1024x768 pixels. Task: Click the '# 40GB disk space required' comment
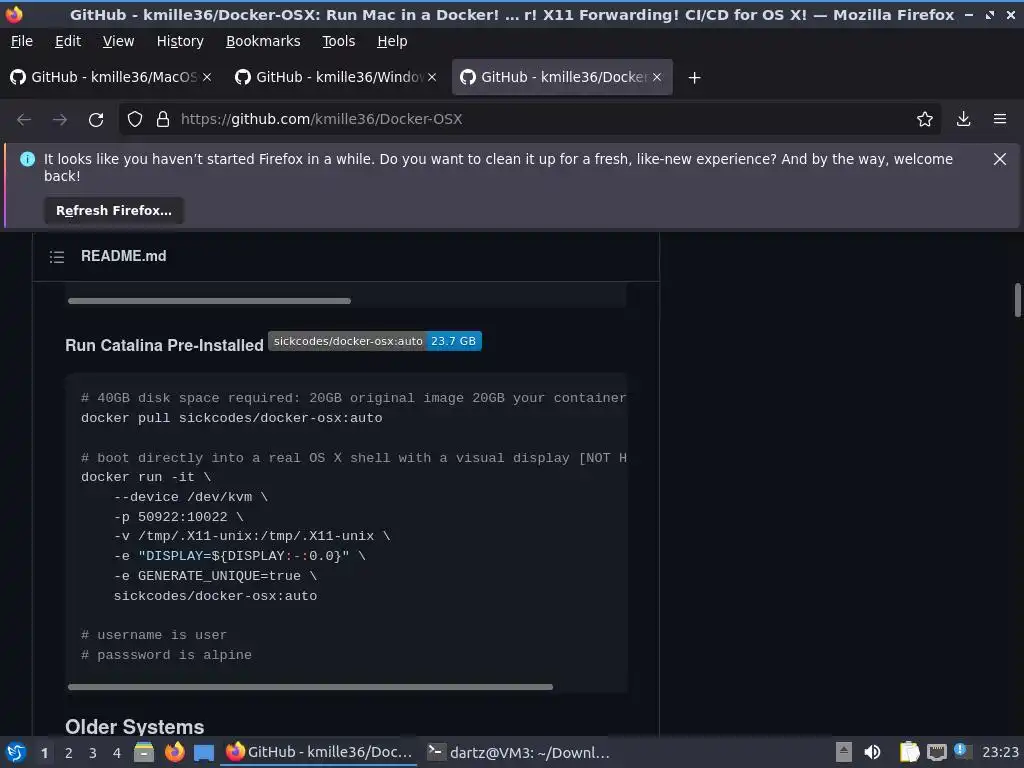point(353,398)
